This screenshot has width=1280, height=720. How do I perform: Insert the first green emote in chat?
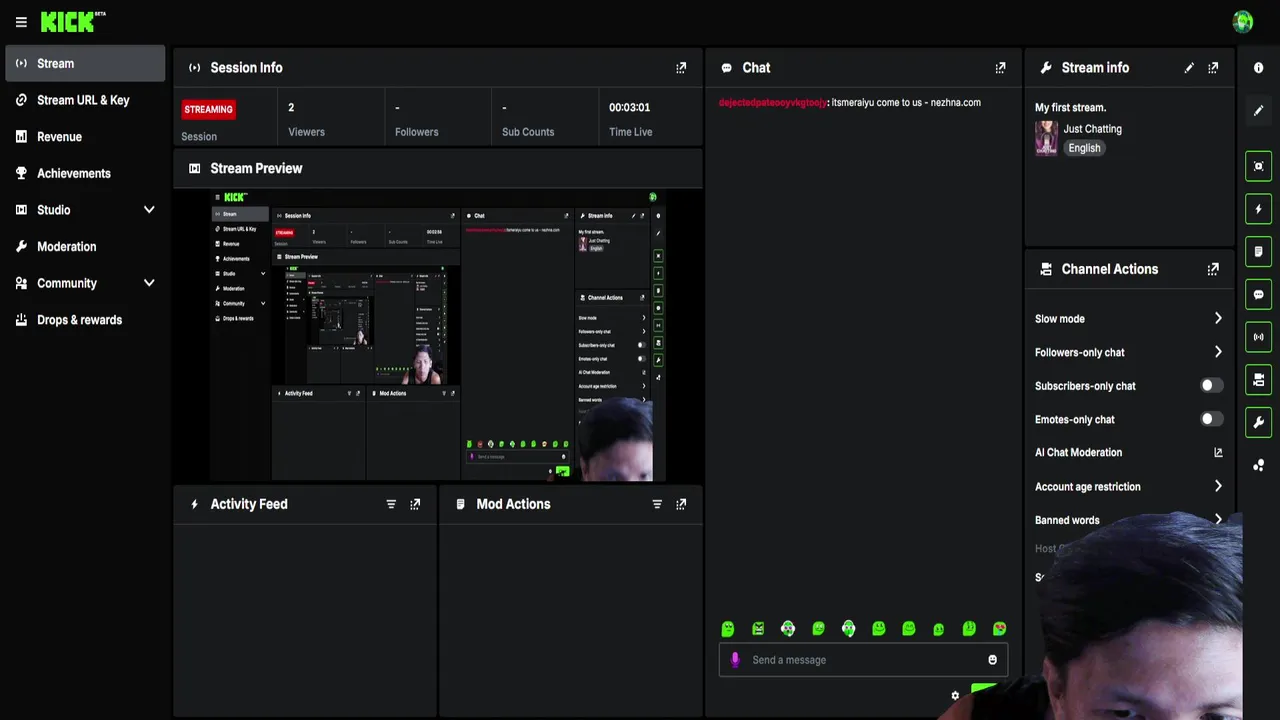(x=728, y=629)
